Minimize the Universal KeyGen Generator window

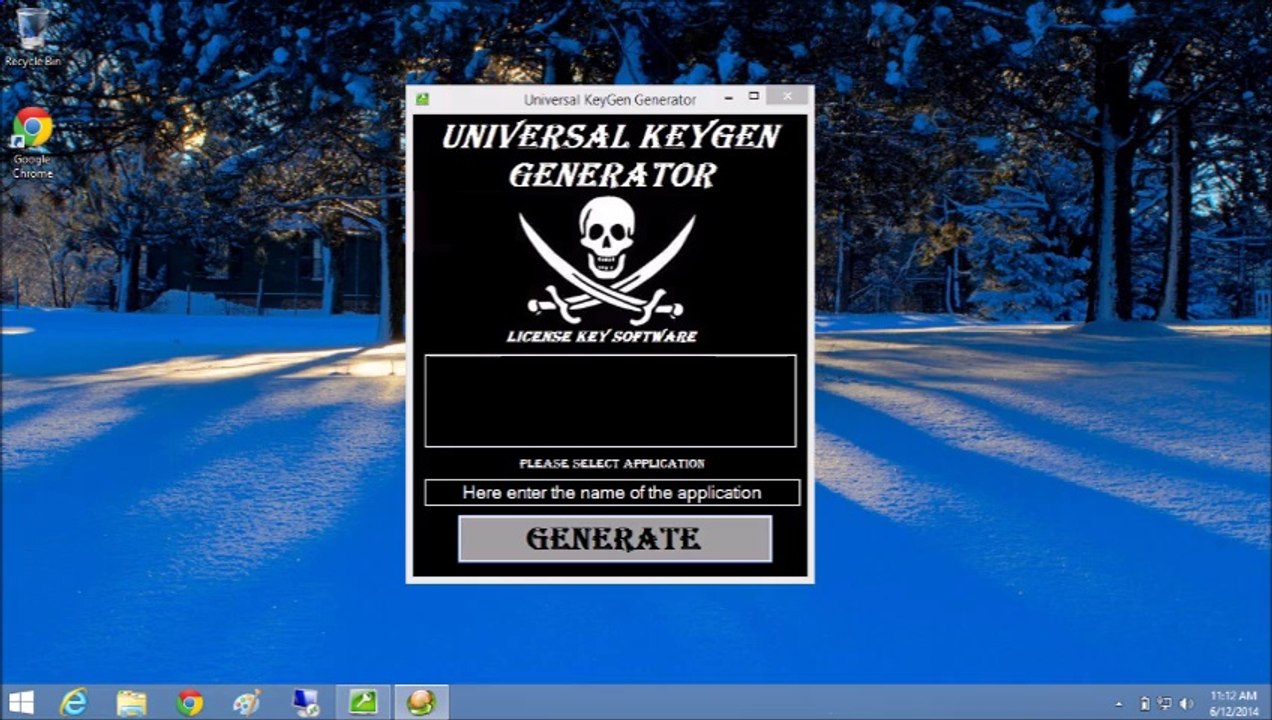728,97
